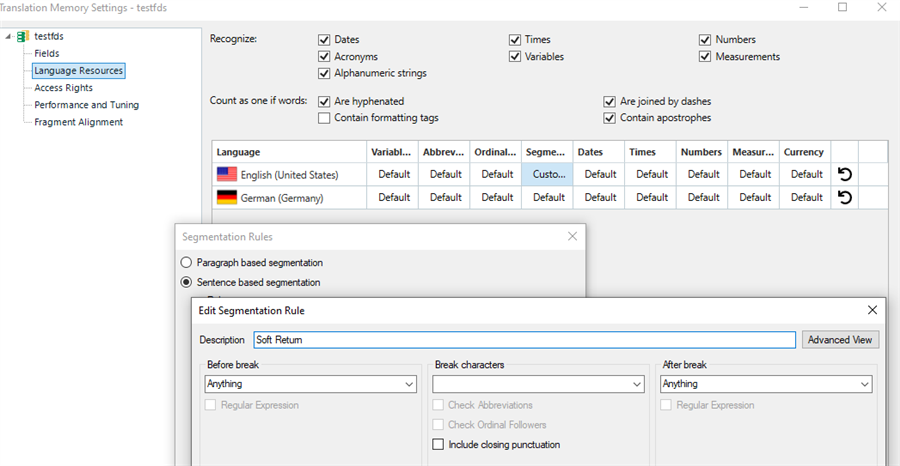Click reset icon for German (Germany) row
This screenshot has width=900, height=466.
(x=845, y=197)
